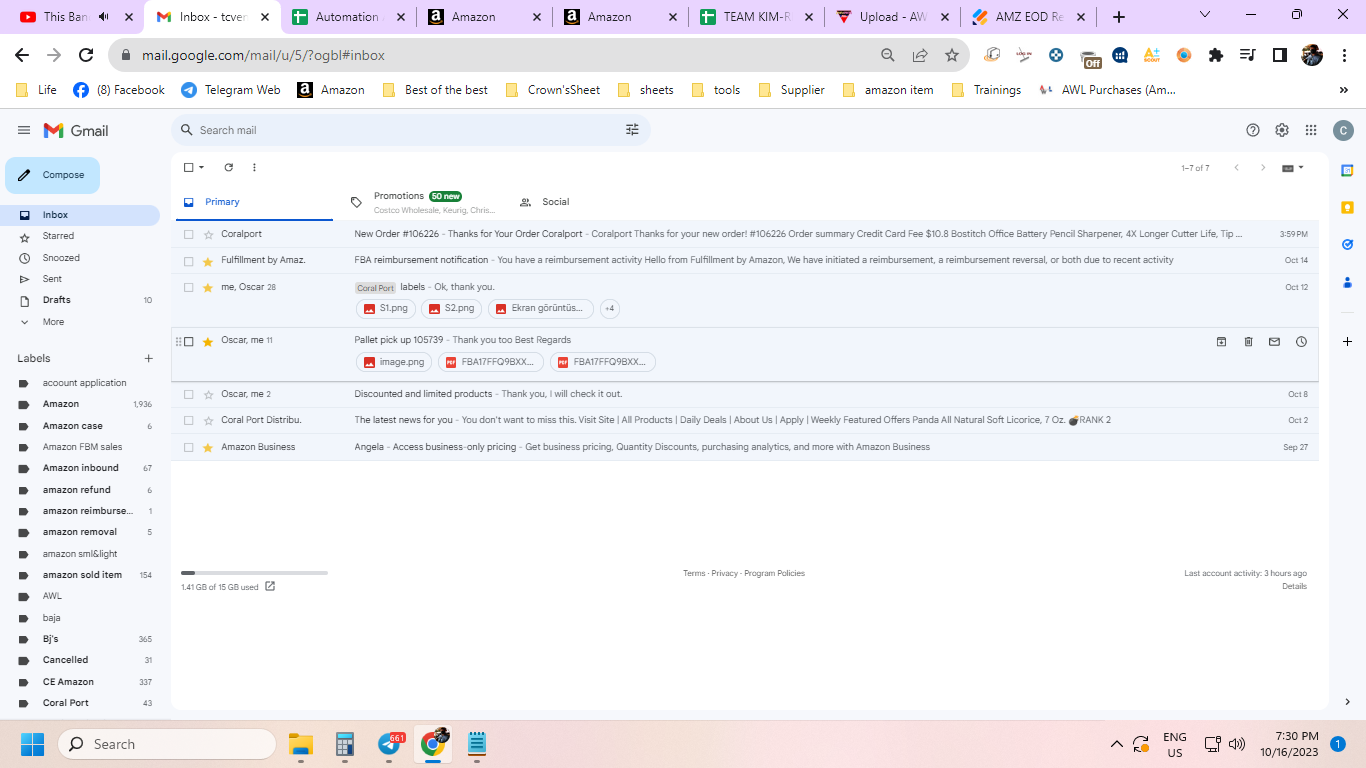Open Calculator from the taskbar
Screen dimensions: 1366x768
[345, 744]
